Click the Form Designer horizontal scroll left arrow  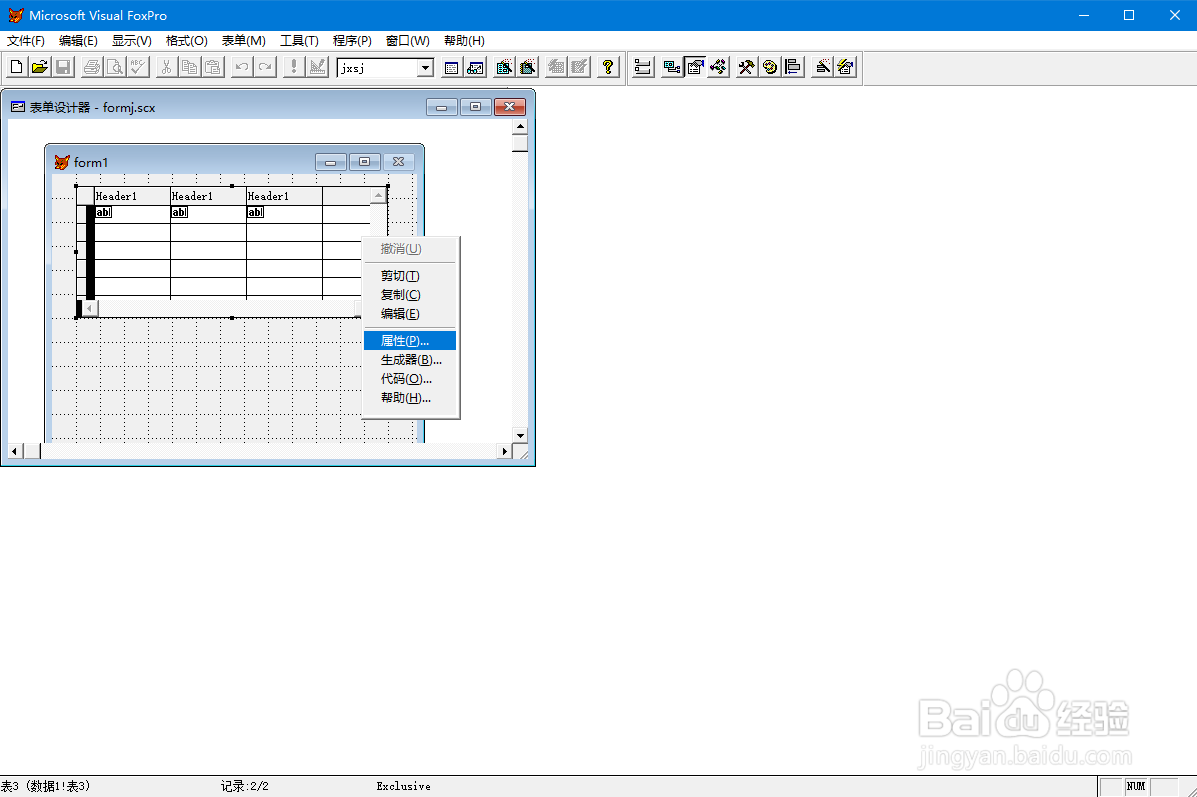(x=15, y=451)
